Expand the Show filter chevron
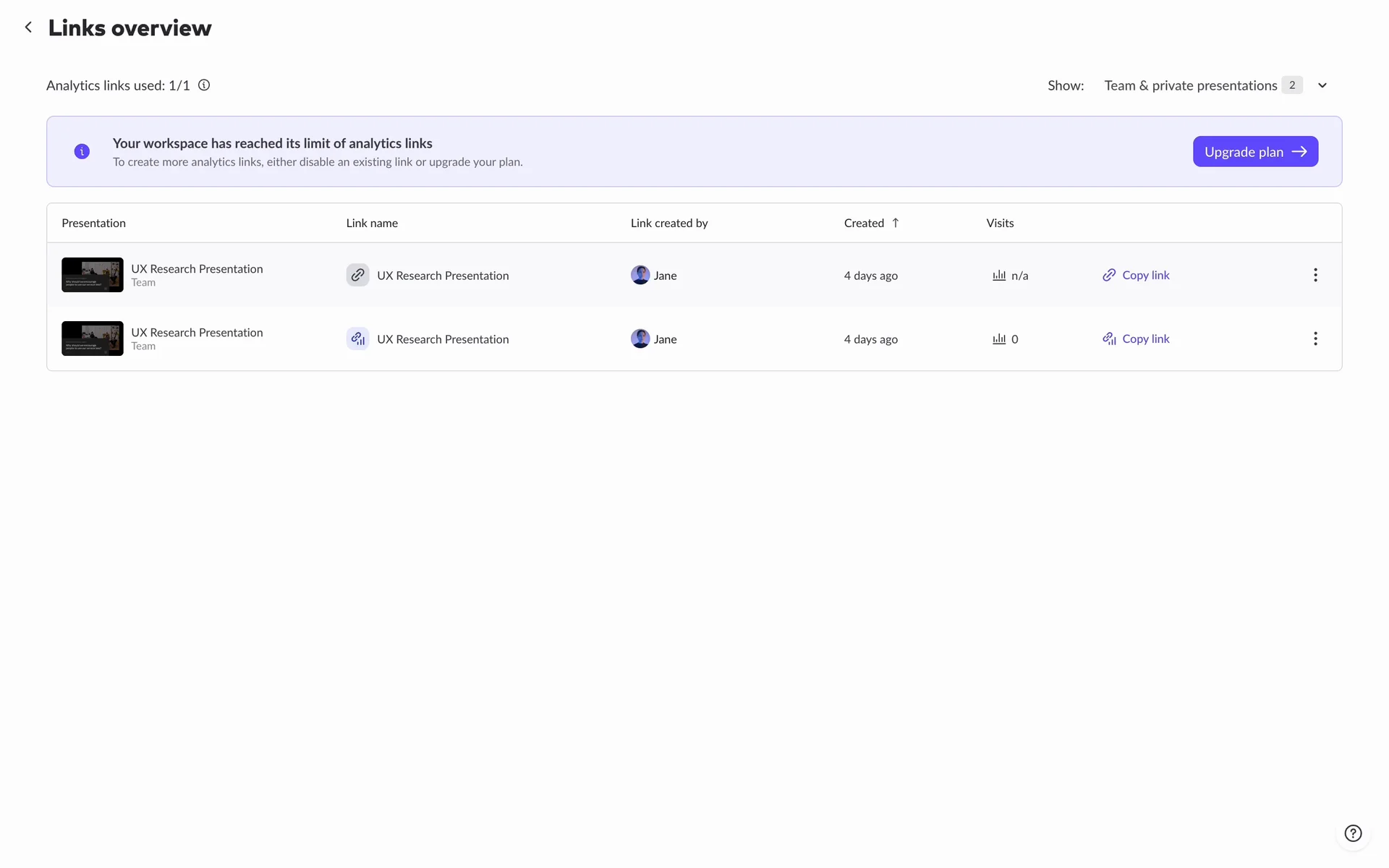Viewport: 1389px width, 868px height. coord(1322,85)
